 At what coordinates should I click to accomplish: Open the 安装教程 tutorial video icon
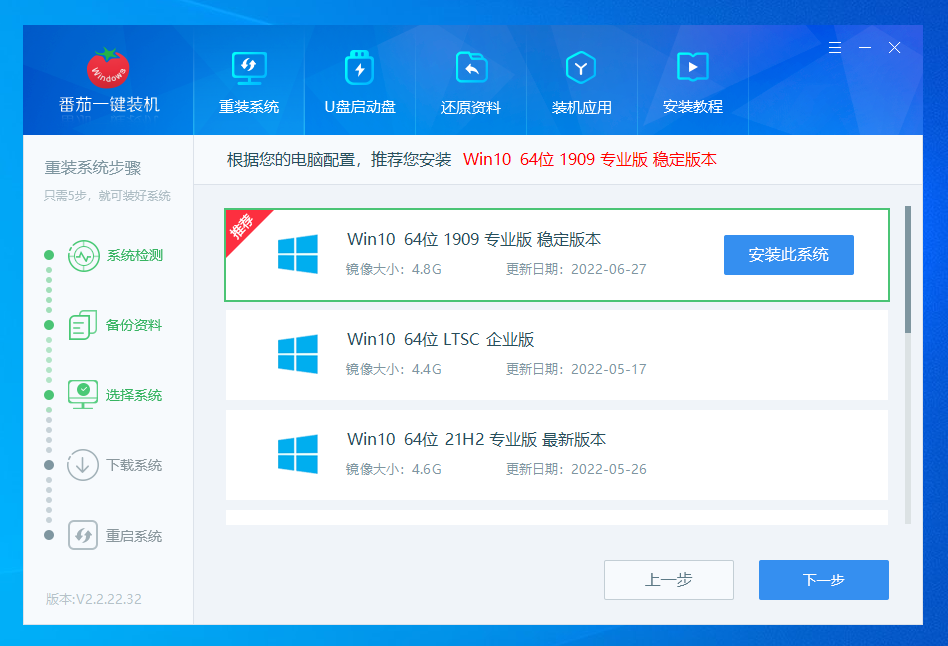coord(692,68)
